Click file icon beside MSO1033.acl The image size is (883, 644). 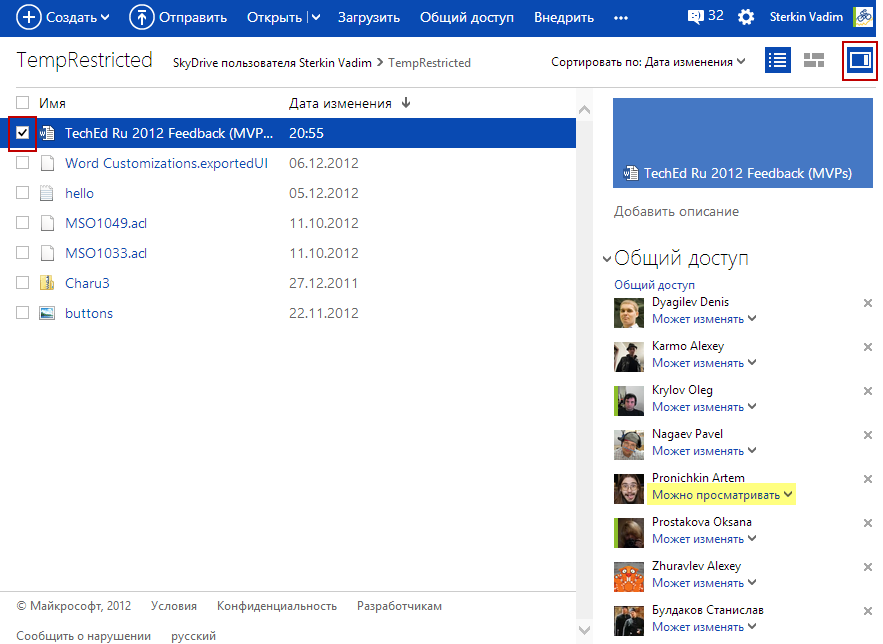coord(47,253)
